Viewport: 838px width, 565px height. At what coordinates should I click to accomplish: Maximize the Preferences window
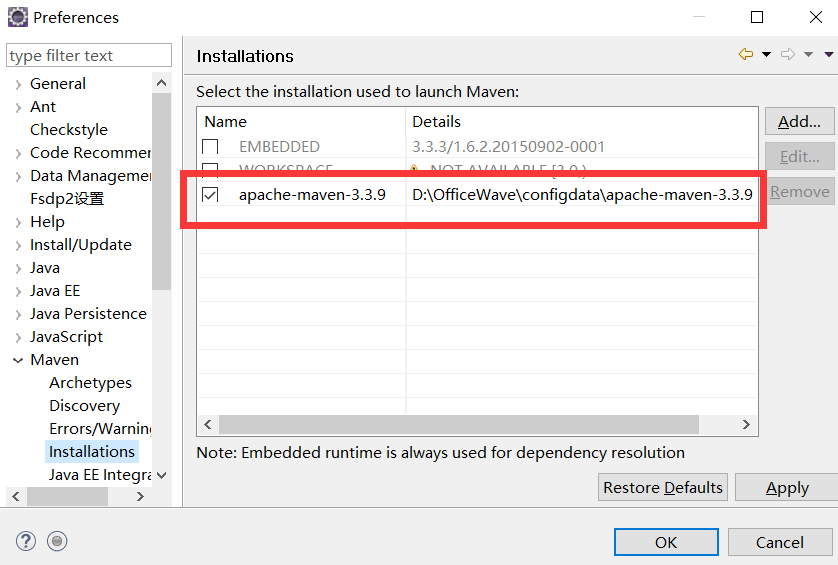(757, 17)
